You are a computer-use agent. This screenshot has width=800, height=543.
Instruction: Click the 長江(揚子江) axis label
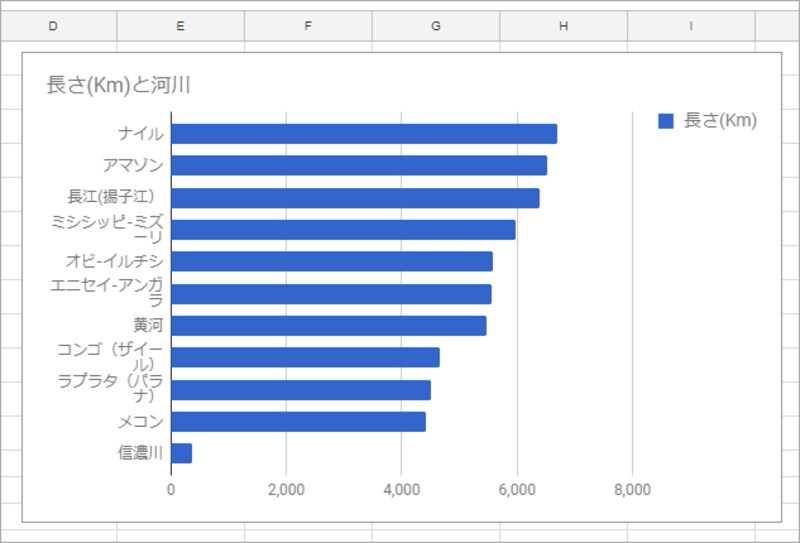click(111, 197)
